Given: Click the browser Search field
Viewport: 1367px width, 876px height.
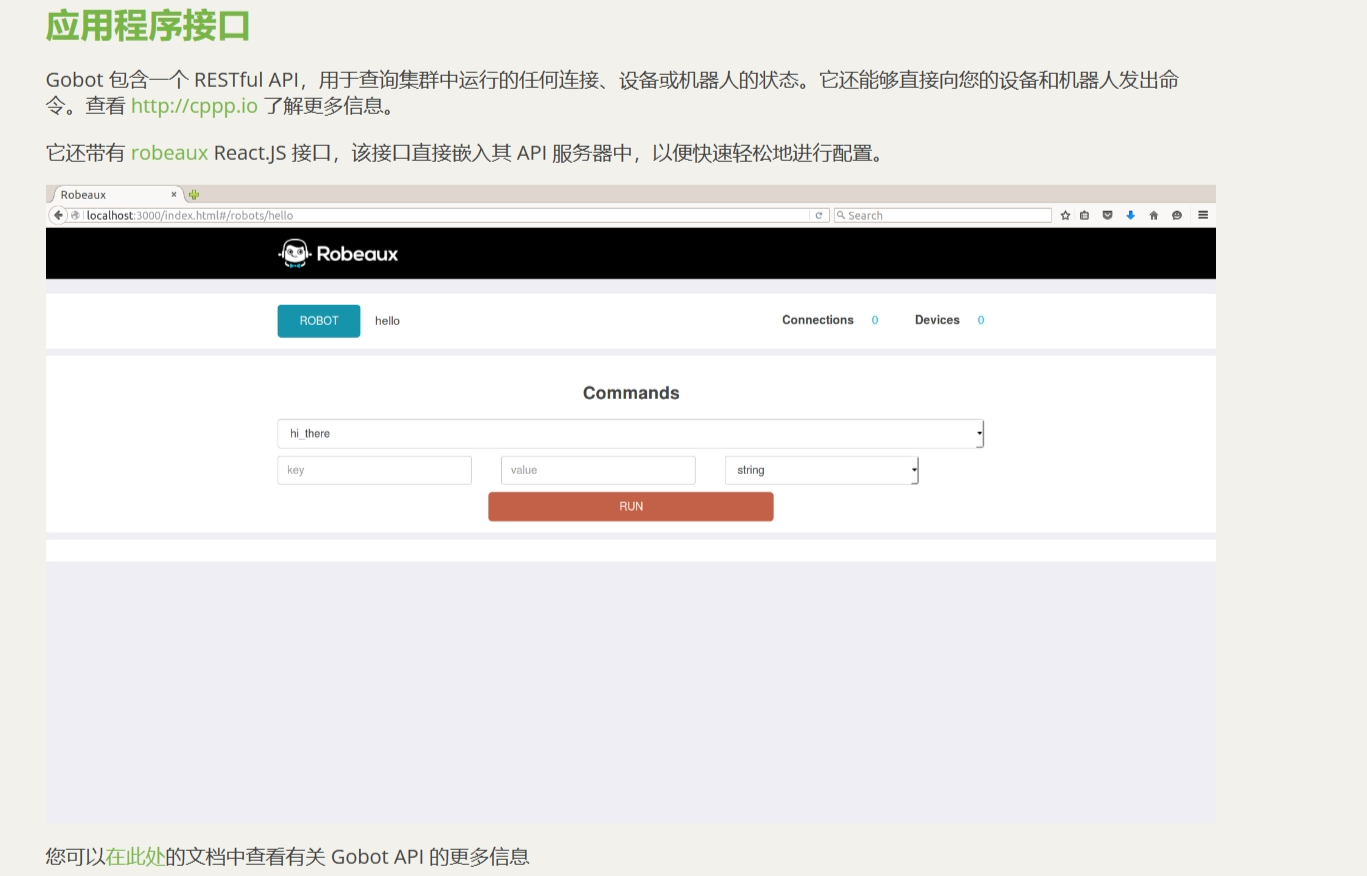Looking at the screenshot, I should coord(943,215).
